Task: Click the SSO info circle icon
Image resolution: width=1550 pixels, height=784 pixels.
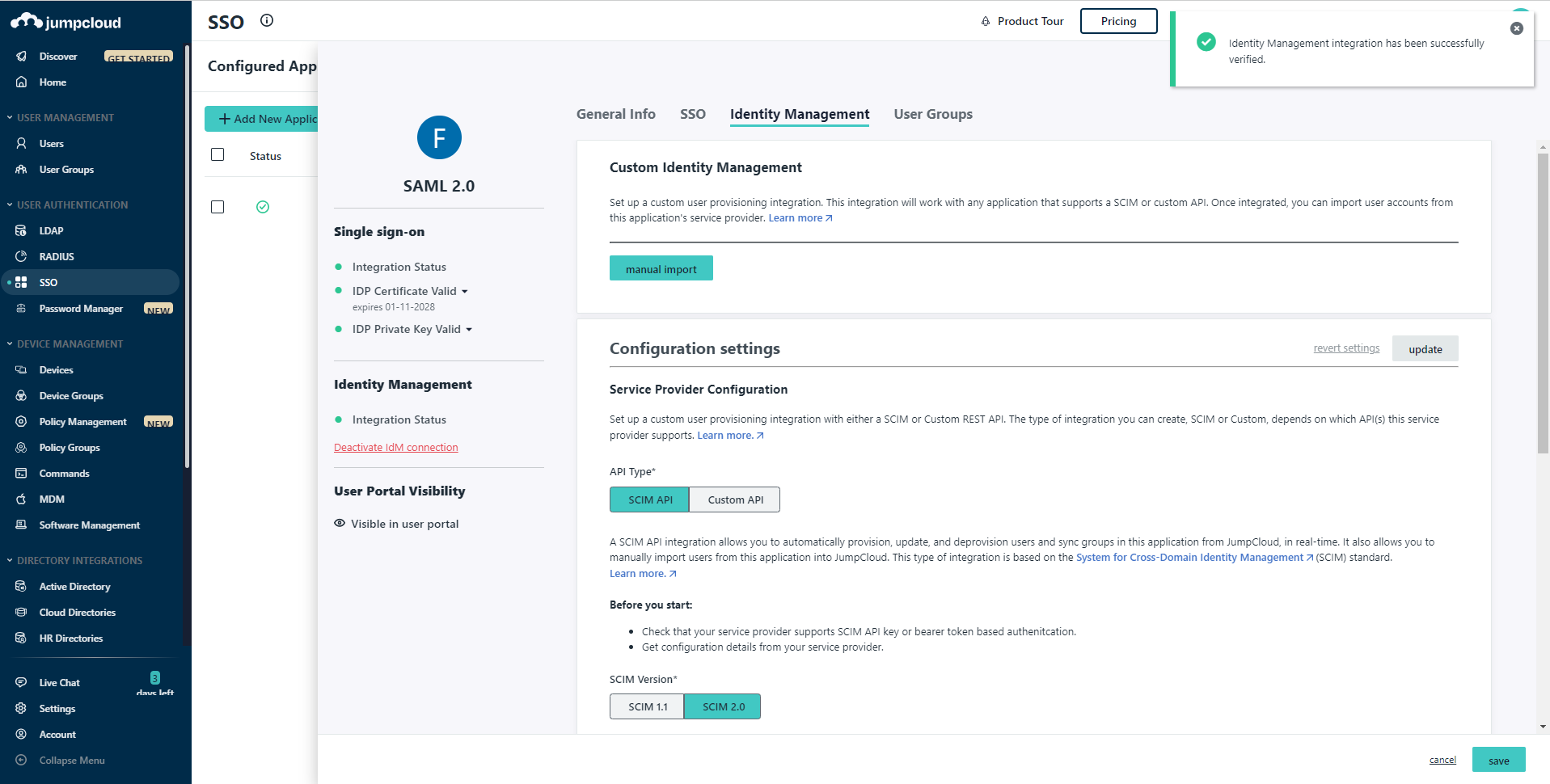Action: (x=267, y=21)
